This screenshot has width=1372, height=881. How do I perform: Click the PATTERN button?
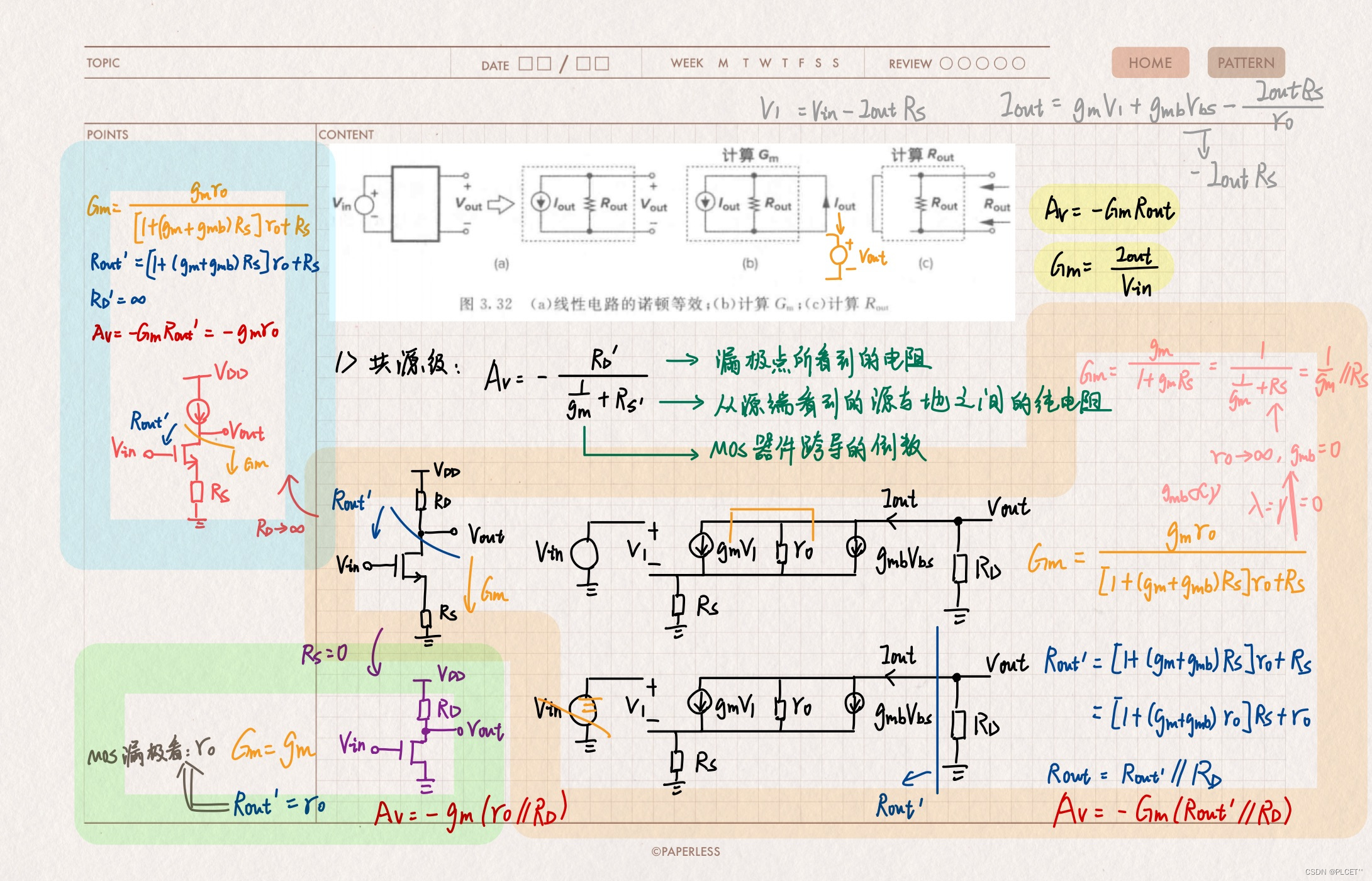1246,63
